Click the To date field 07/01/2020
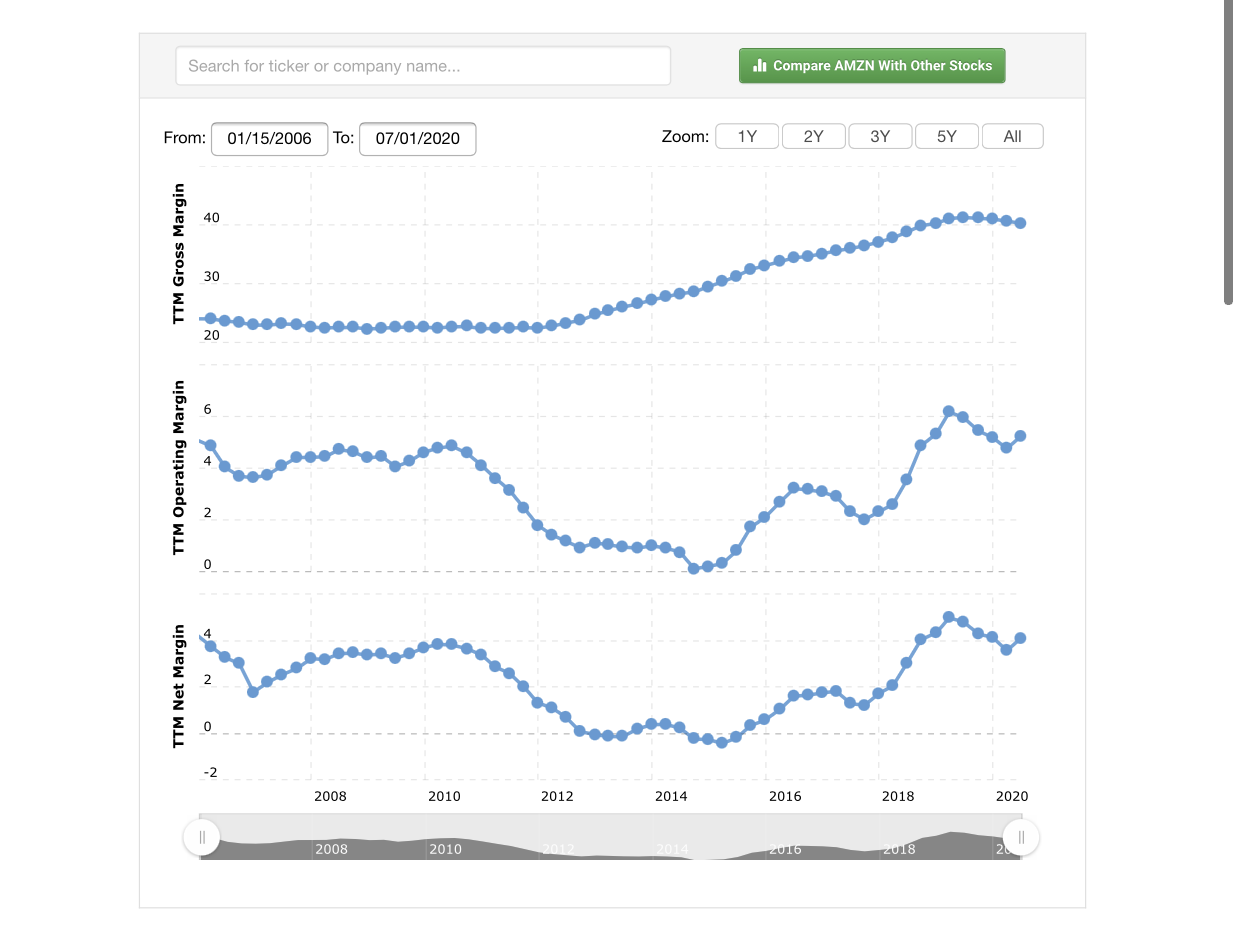Image resolution: width=1242 pixels, height=926 pixels. 417,138
